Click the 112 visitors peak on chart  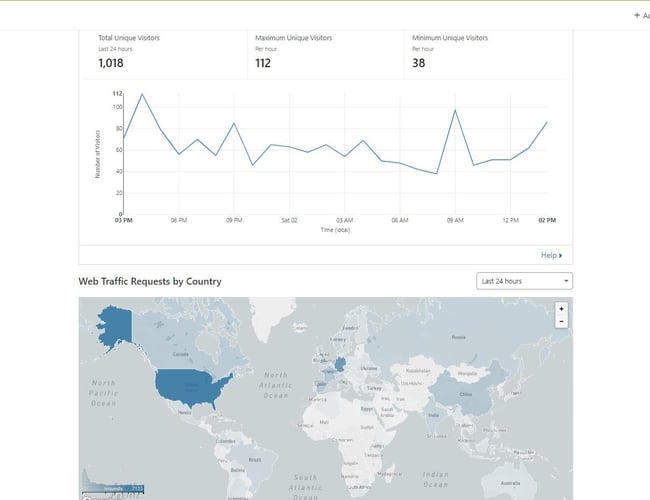point(142,94)
